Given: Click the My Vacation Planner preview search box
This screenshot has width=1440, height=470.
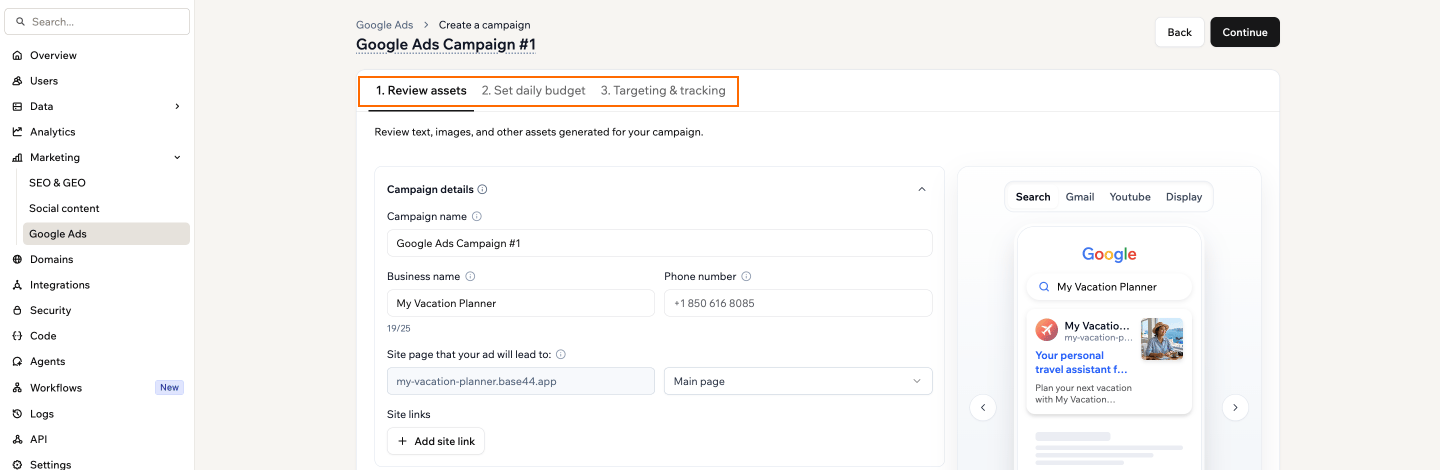Looking at the screenshot, I should 1109,287.
